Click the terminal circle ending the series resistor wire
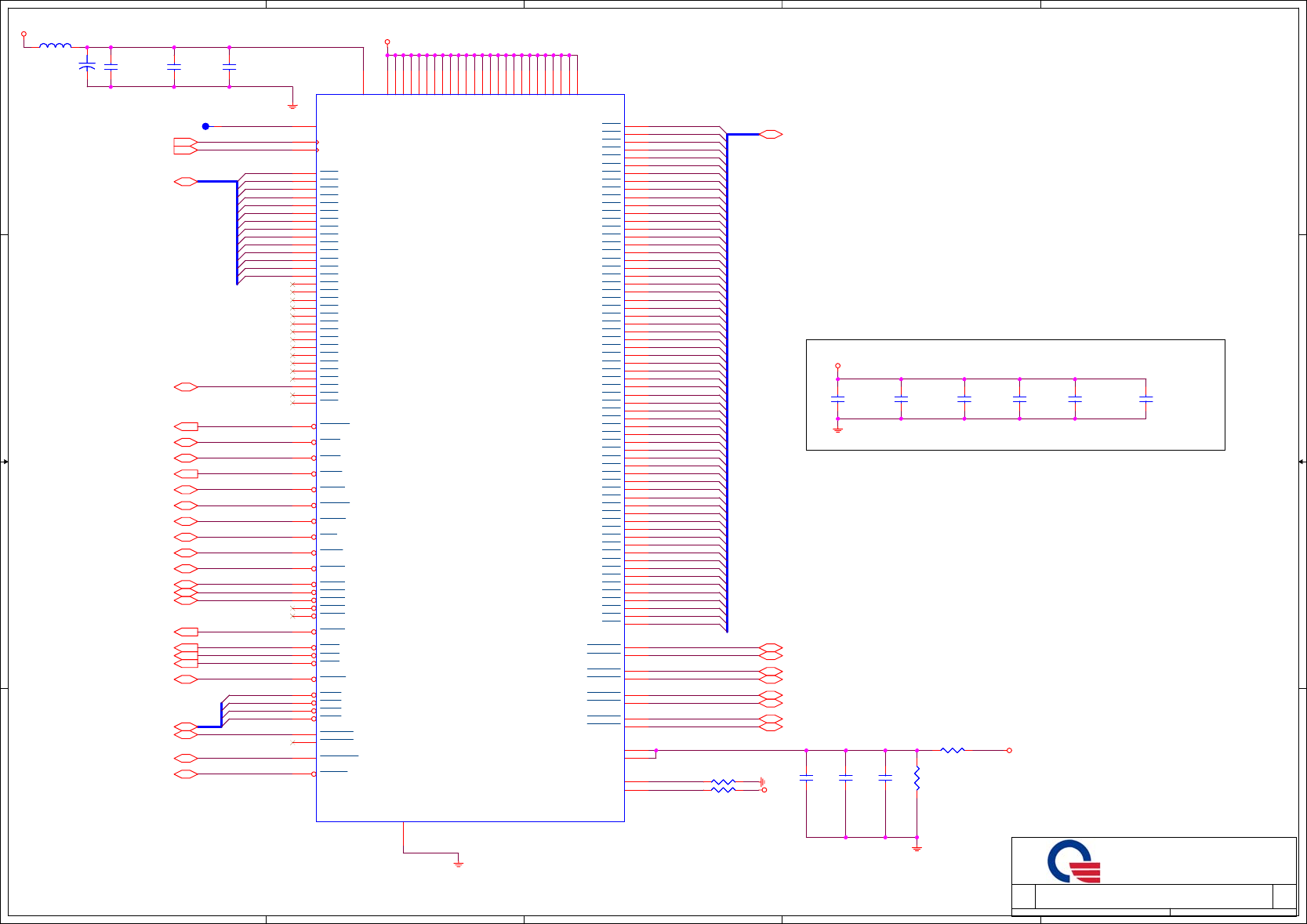This screenshot has width=1307, height=924. tap(1009, 750)
